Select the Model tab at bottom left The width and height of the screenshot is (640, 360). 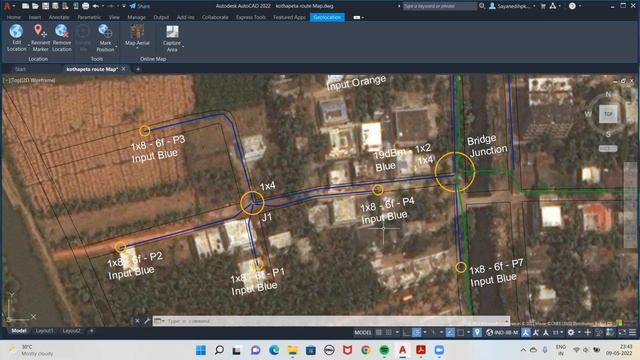tap(19, 331)
